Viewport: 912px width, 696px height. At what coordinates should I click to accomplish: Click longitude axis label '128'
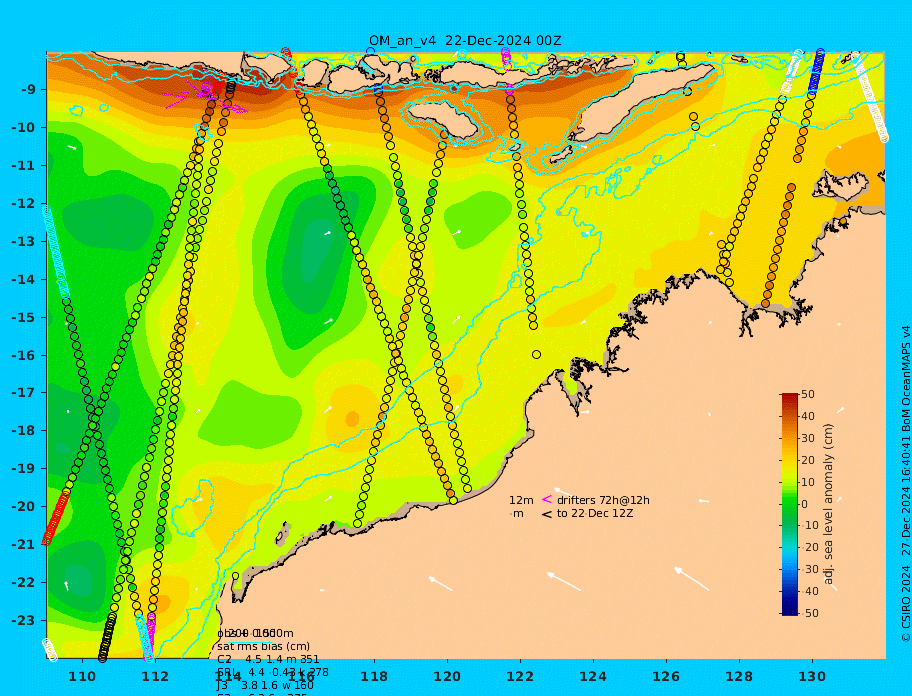[739, 677]
